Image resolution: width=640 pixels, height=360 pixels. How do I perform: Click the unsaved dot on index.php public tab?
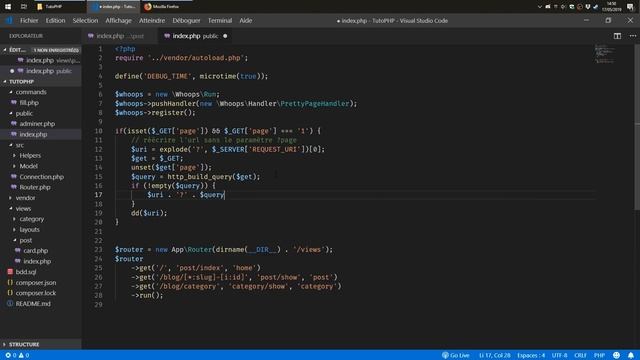[x=225, y=36]
